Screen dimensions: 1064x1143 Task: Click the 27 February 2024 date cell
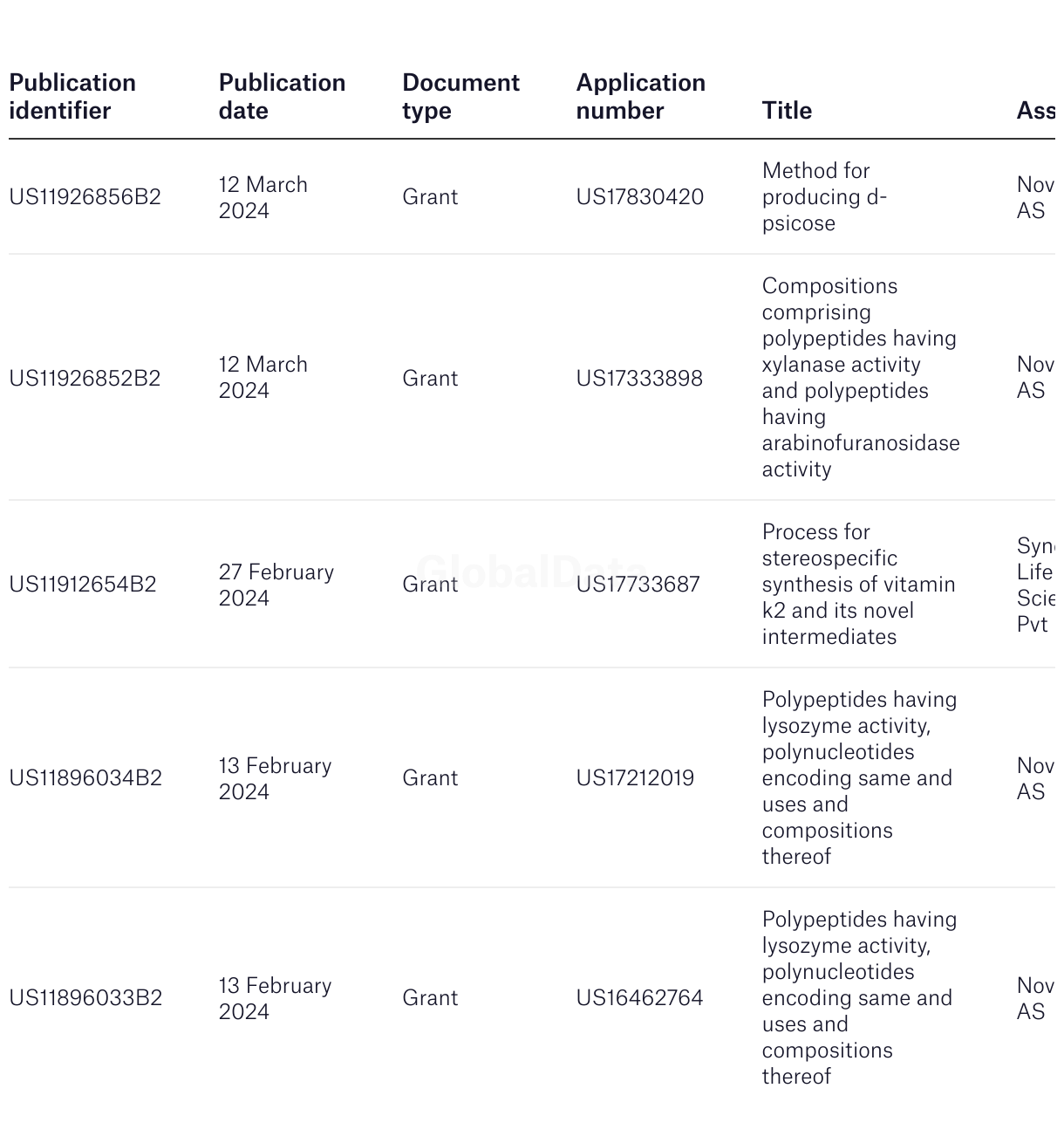[276, 585]
